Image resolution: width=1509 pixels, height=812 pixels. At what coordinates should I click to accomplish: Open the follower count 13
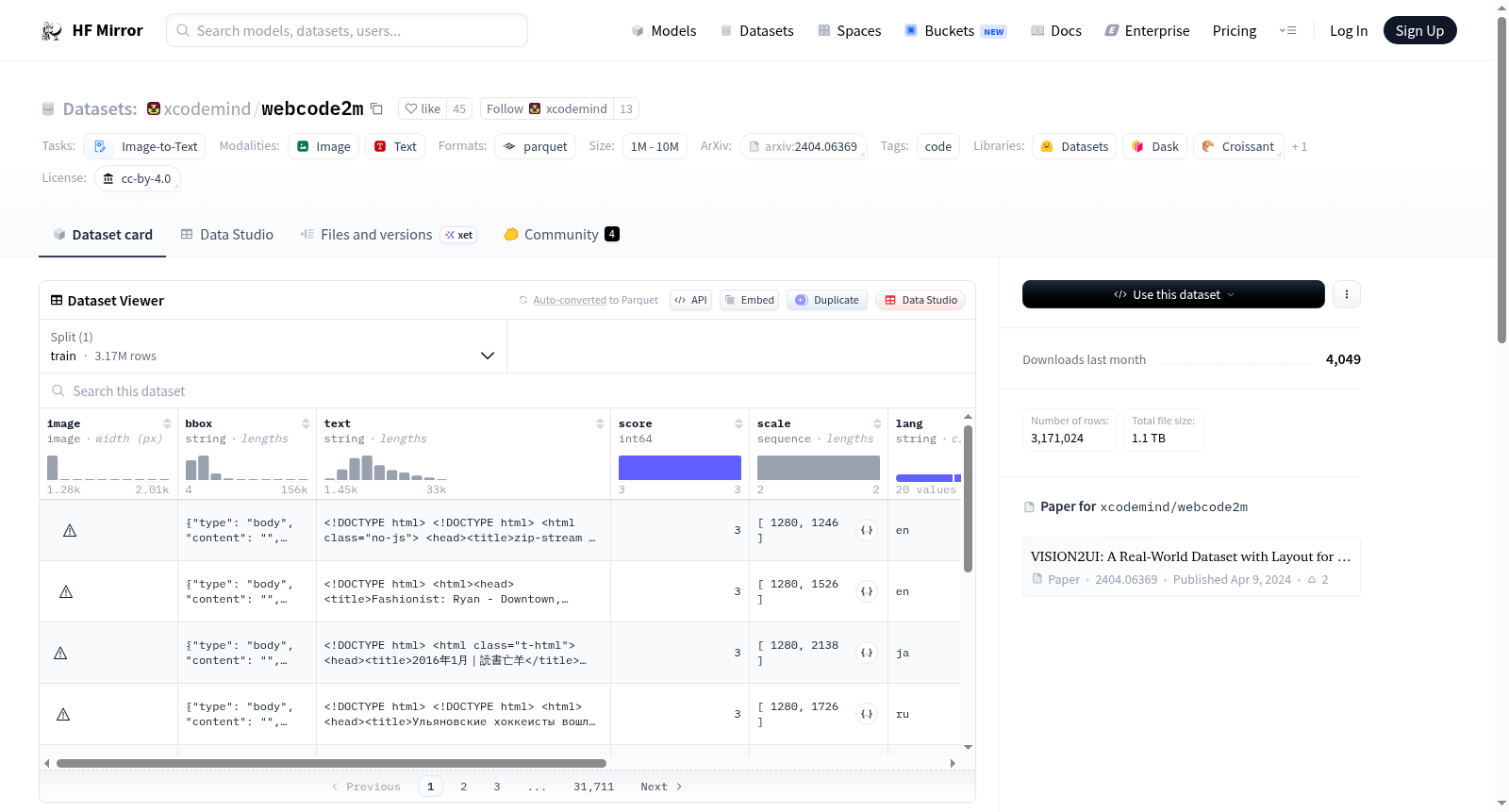(626, 108)
